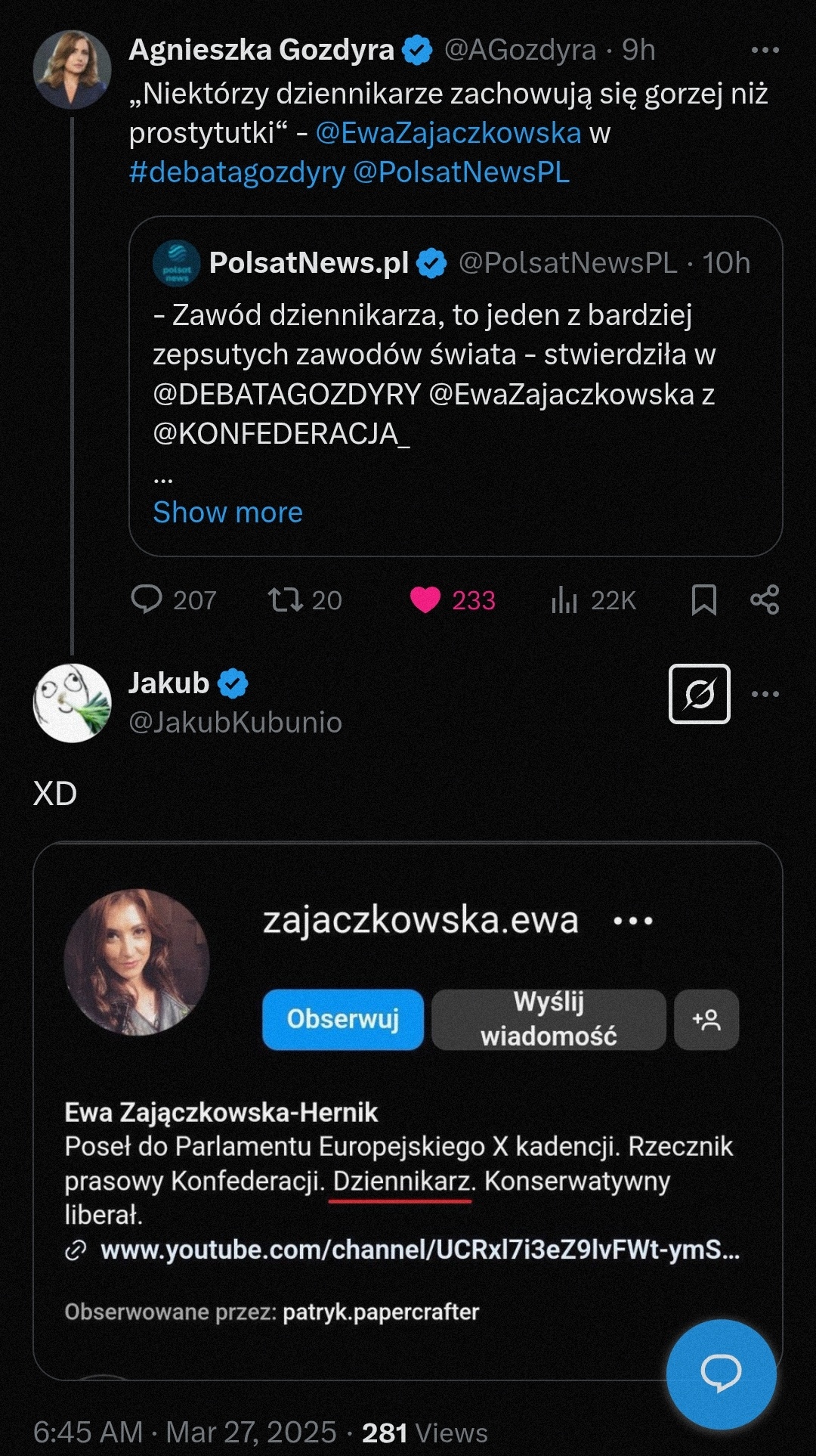The image size is (816, 1456).
Task: Open the @PolsatNewsPL mention link
Action: coord(461,172)
